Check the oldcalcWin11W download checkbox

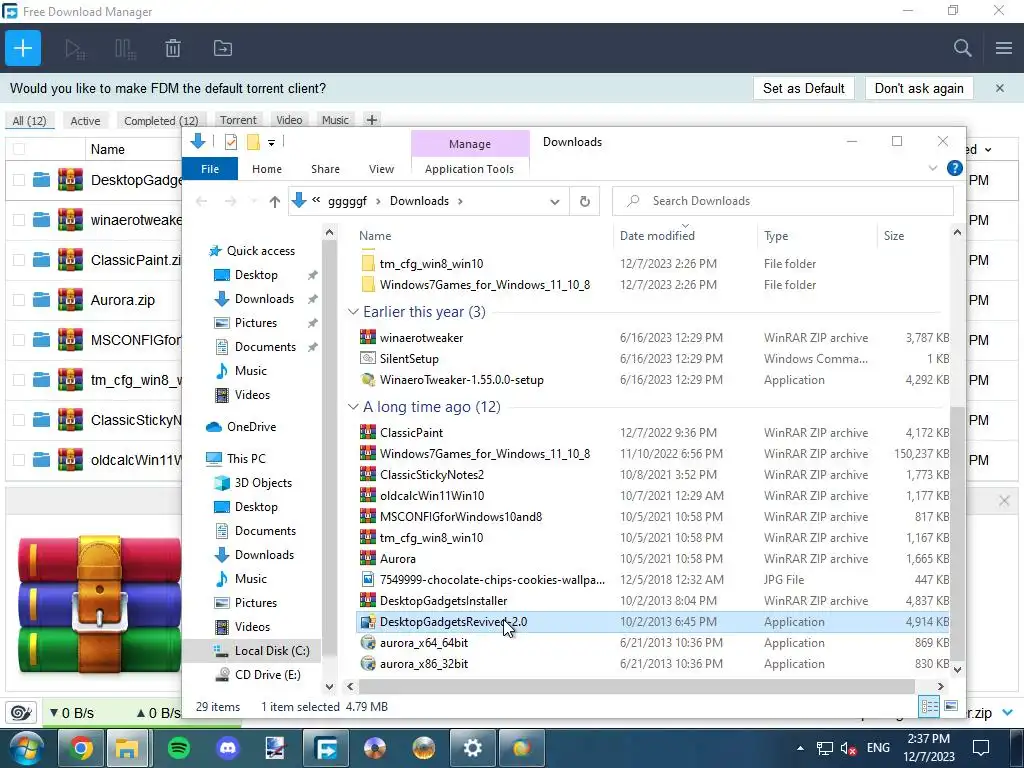click(x=19, y=460)
